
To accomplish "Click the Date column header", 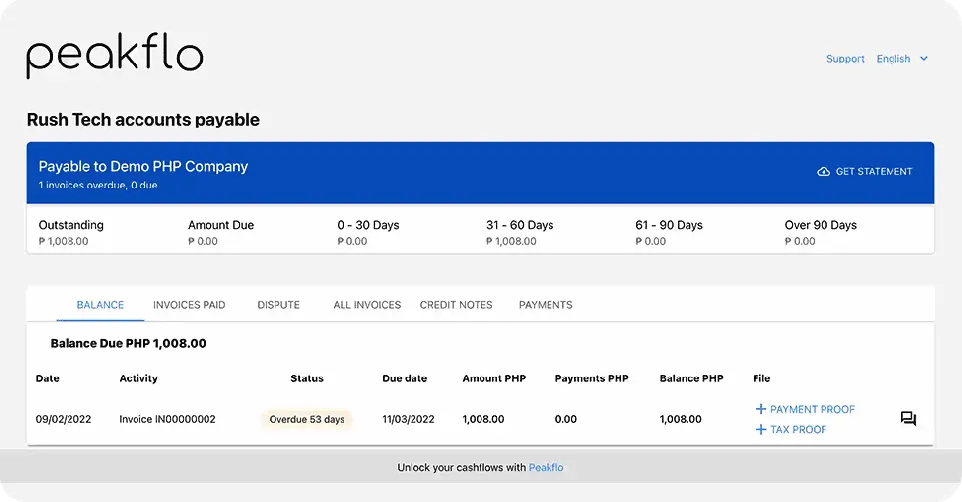I will pos(47,379).
